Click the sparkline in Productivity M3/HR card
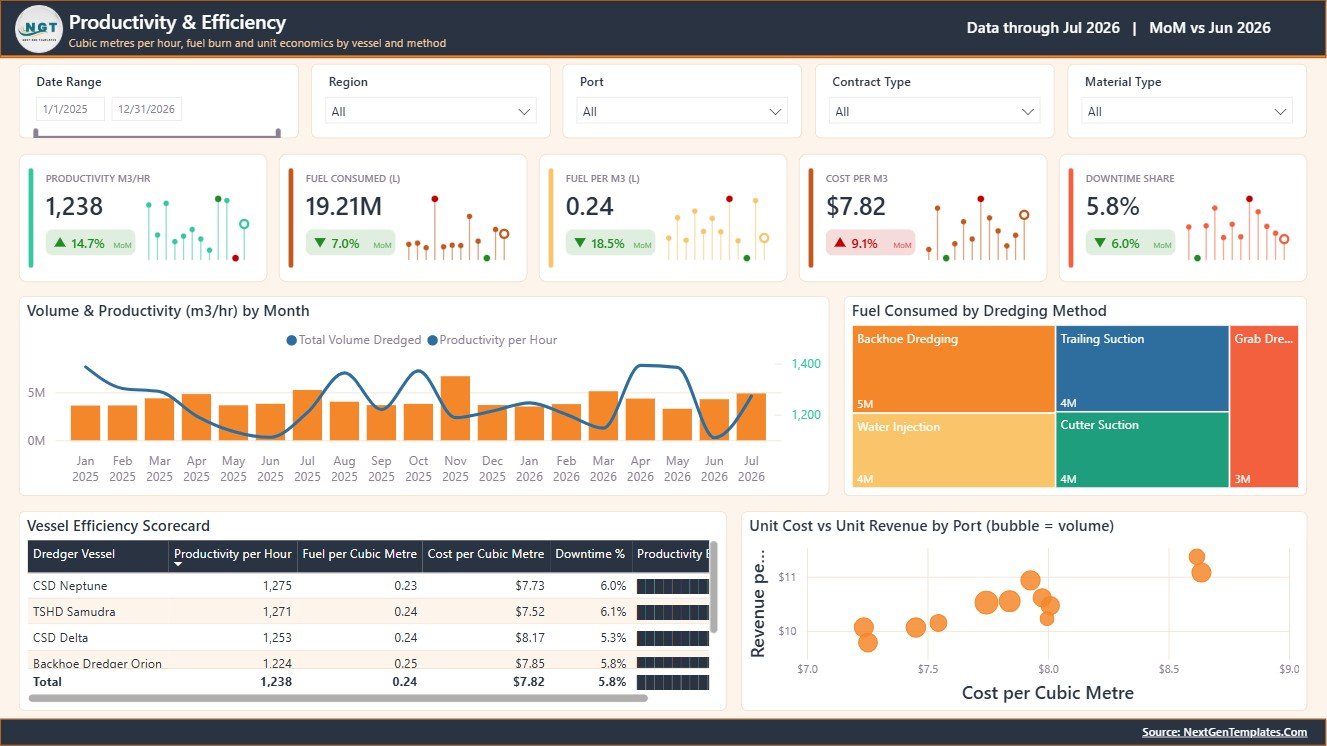The height and width of the screenshot is (746, 1327). coord(197,229)
